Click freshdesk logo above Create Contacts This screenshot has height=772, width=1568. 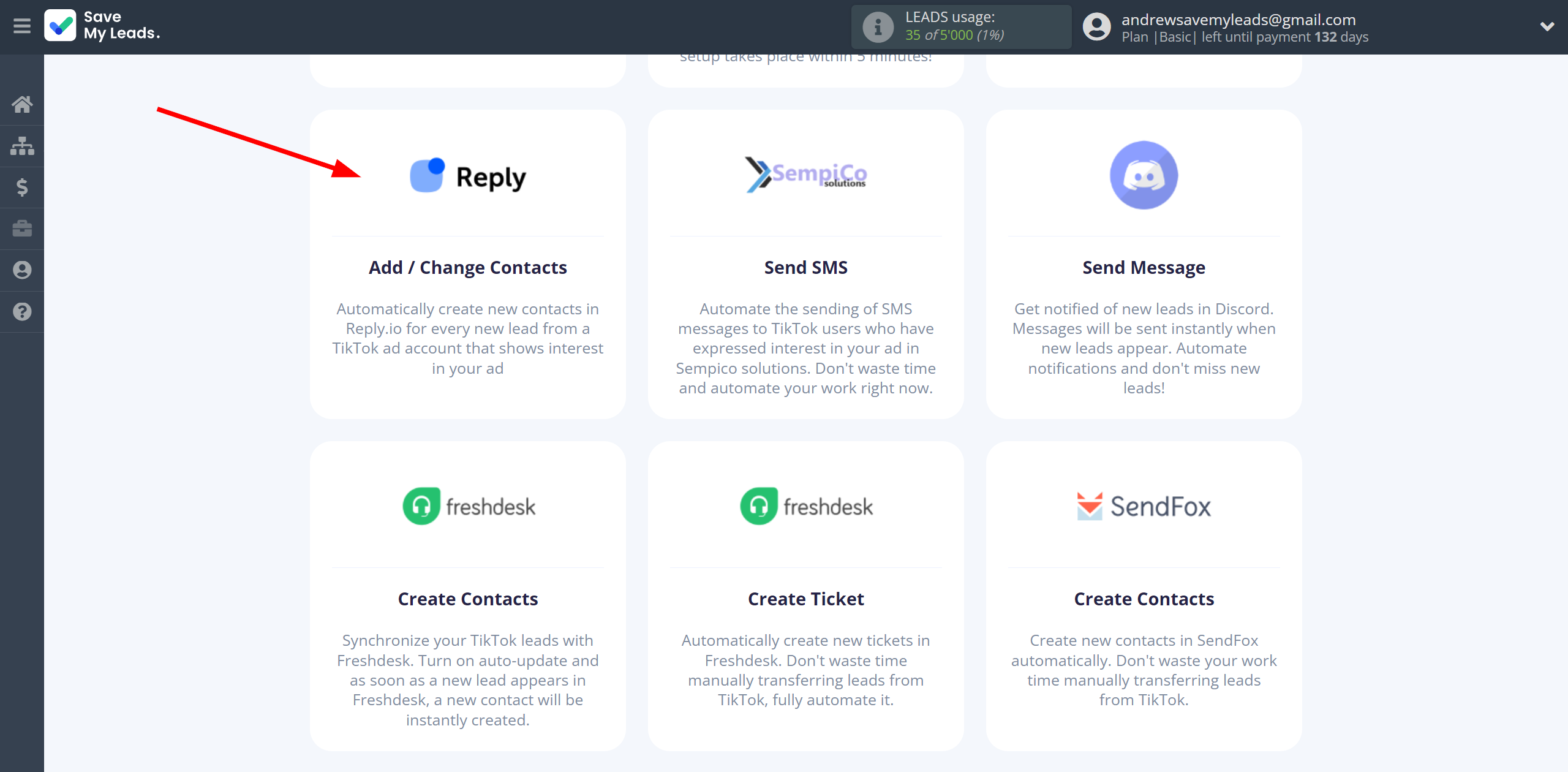[469, 506]
